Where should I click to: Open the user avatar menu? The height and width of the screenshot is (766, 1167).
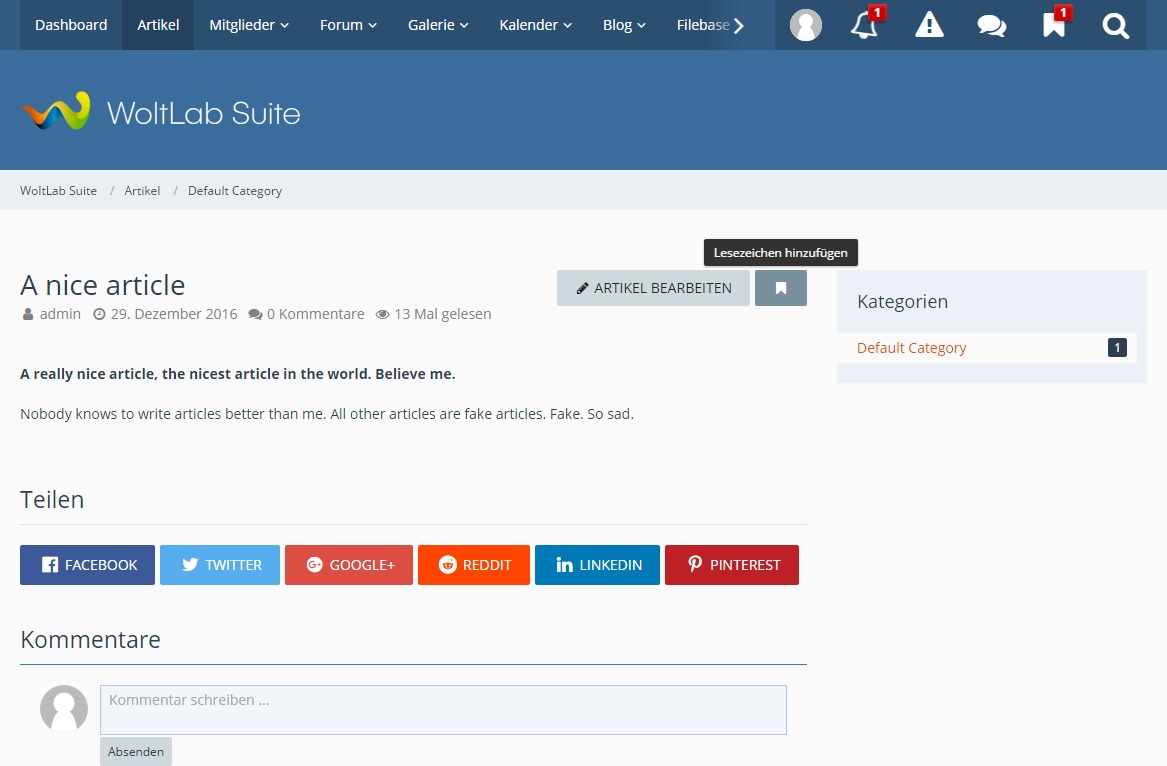[805, 26]
